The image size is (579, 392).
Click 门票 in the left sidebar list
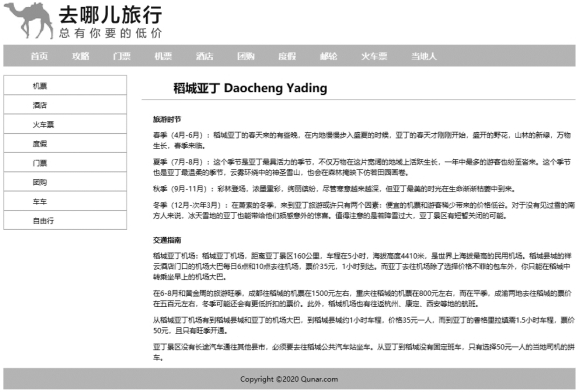coord(65,162)
